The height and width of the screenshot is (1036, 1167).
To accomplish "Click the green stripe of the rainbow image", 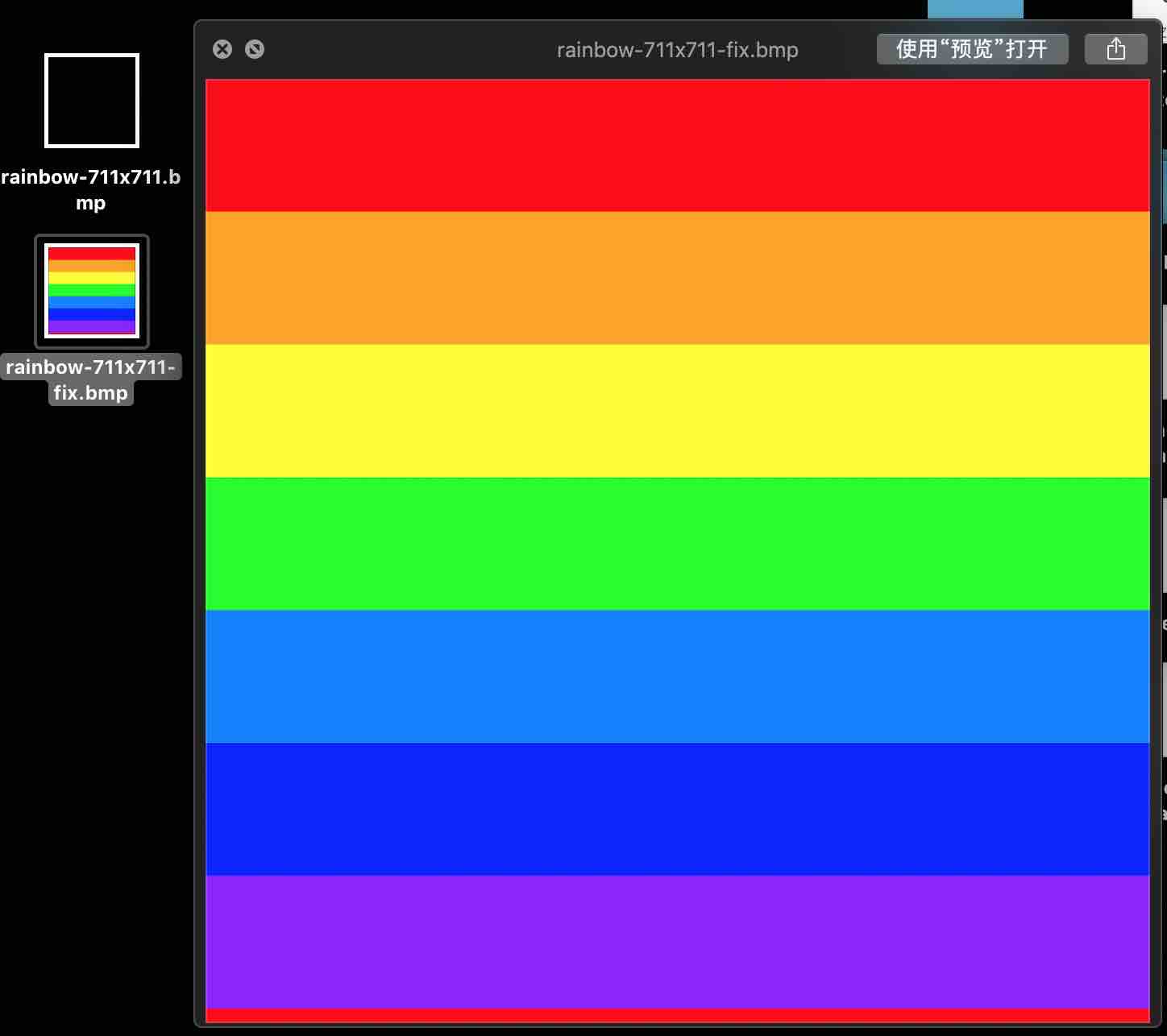I will click(677, 541).
